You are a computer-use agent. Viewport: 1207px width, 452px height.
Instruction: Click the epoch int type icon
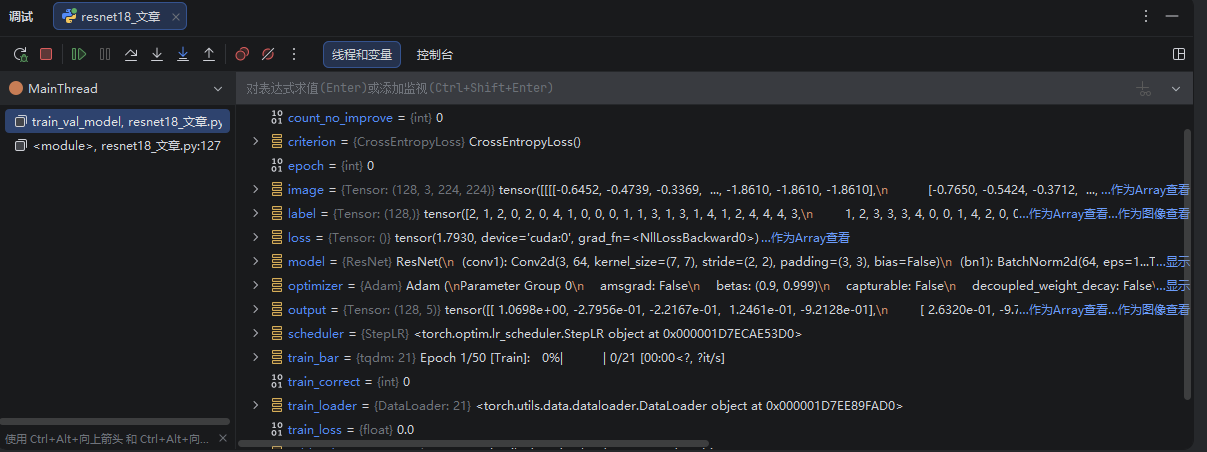tap(277, 165)
